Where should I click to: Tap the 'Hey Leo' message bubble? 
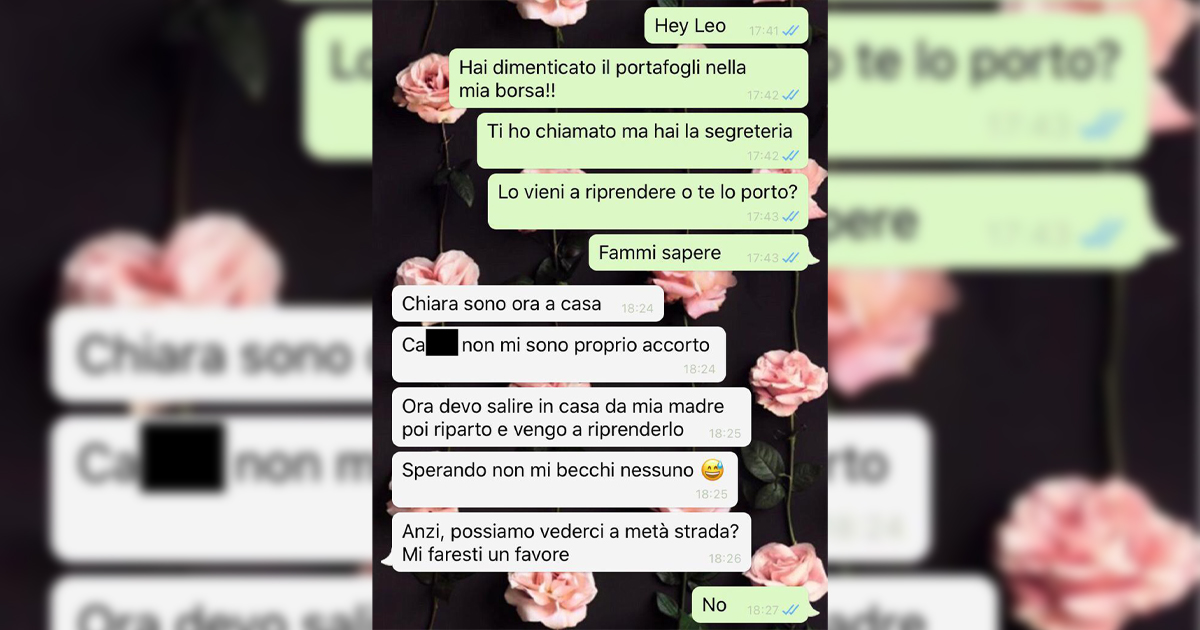coord(726,25)
